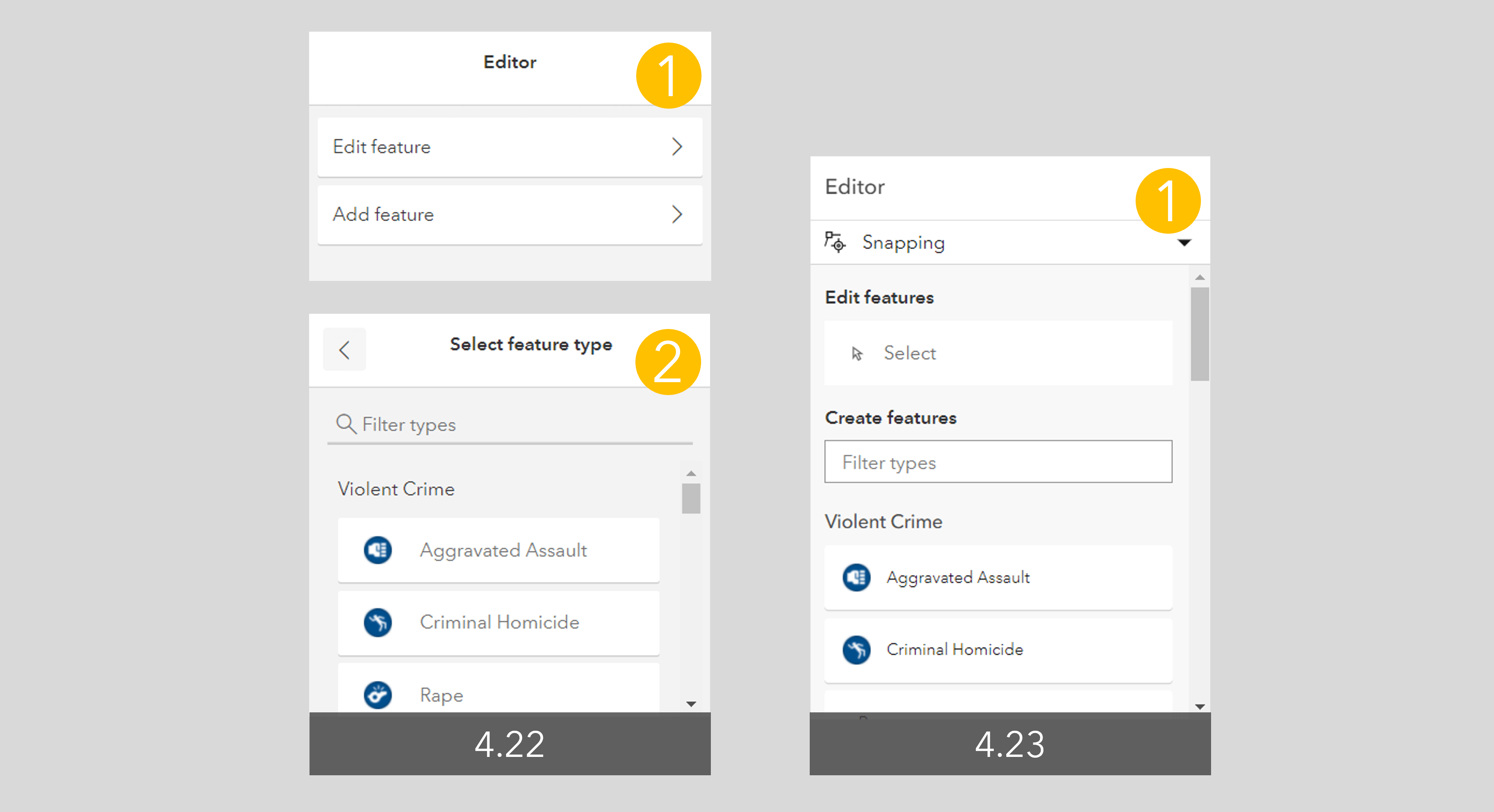Click the Criminal Homicide icon in 4.22 list
Viewport: 1494px width, 812px height.
click(378, 622)
